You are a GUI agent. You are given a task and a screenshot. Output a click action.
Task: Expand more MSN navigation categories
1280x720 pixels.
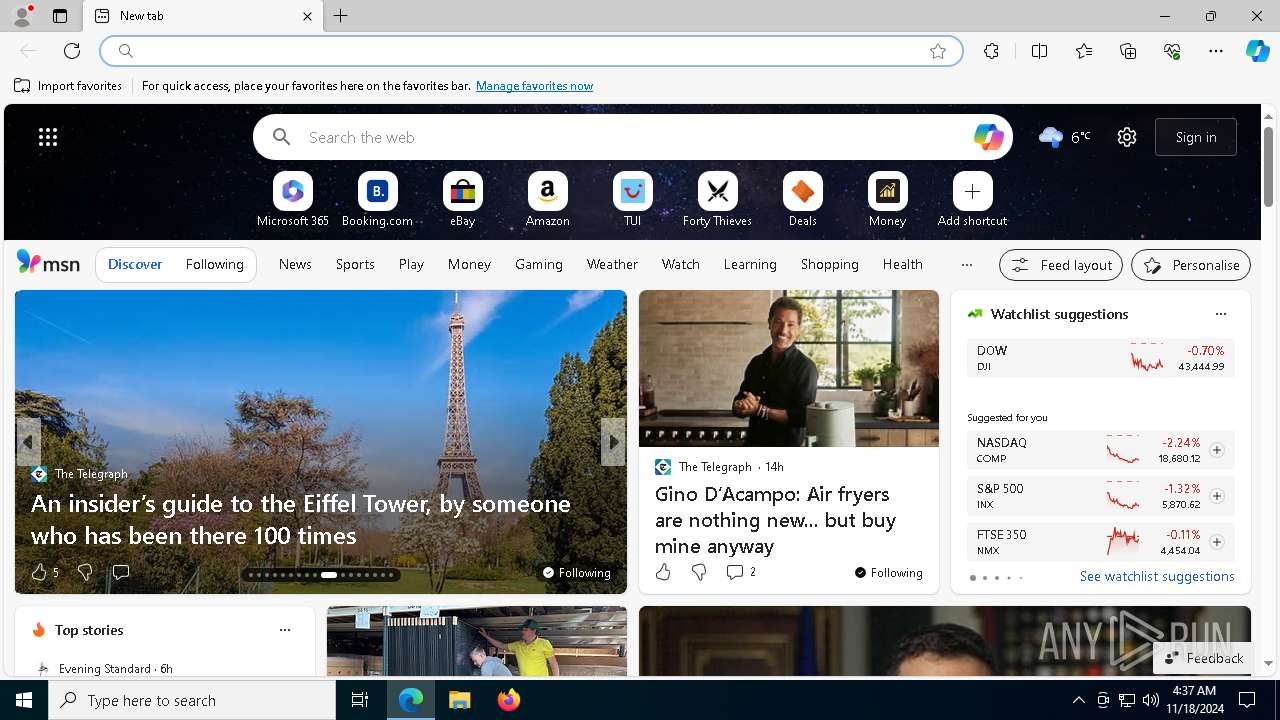pos(966,265)
